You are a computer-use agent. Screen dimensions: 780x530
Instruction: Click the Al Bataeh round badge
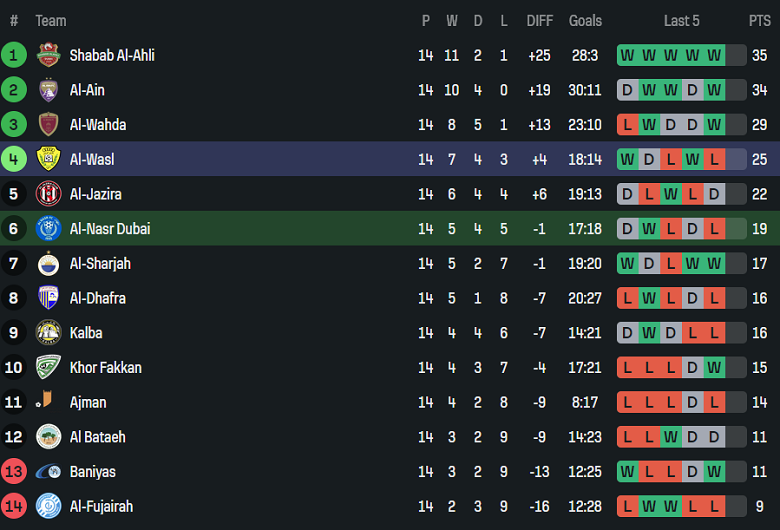click(48, 437)
